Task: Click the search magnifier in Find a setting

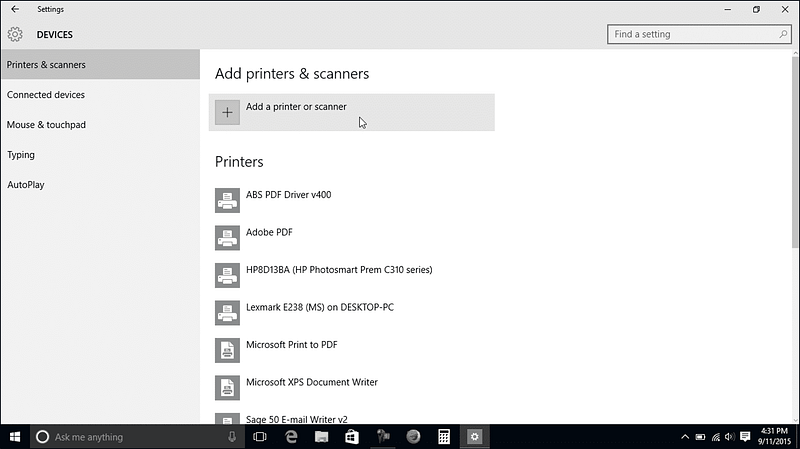Action: 783,34
